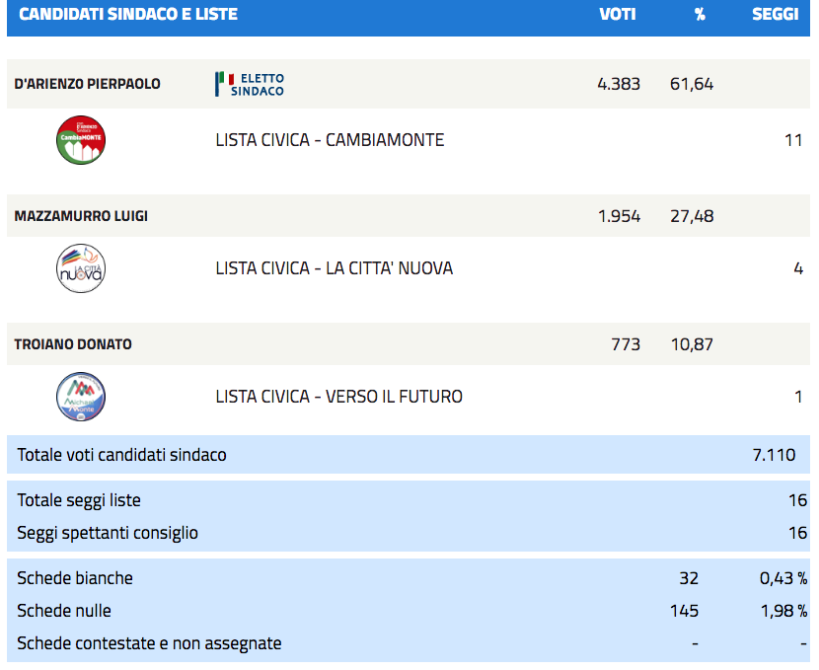Click the Verso il Futuro list logo
The height and width of the screenshot is (670, 819).
[x=81, y=397]
